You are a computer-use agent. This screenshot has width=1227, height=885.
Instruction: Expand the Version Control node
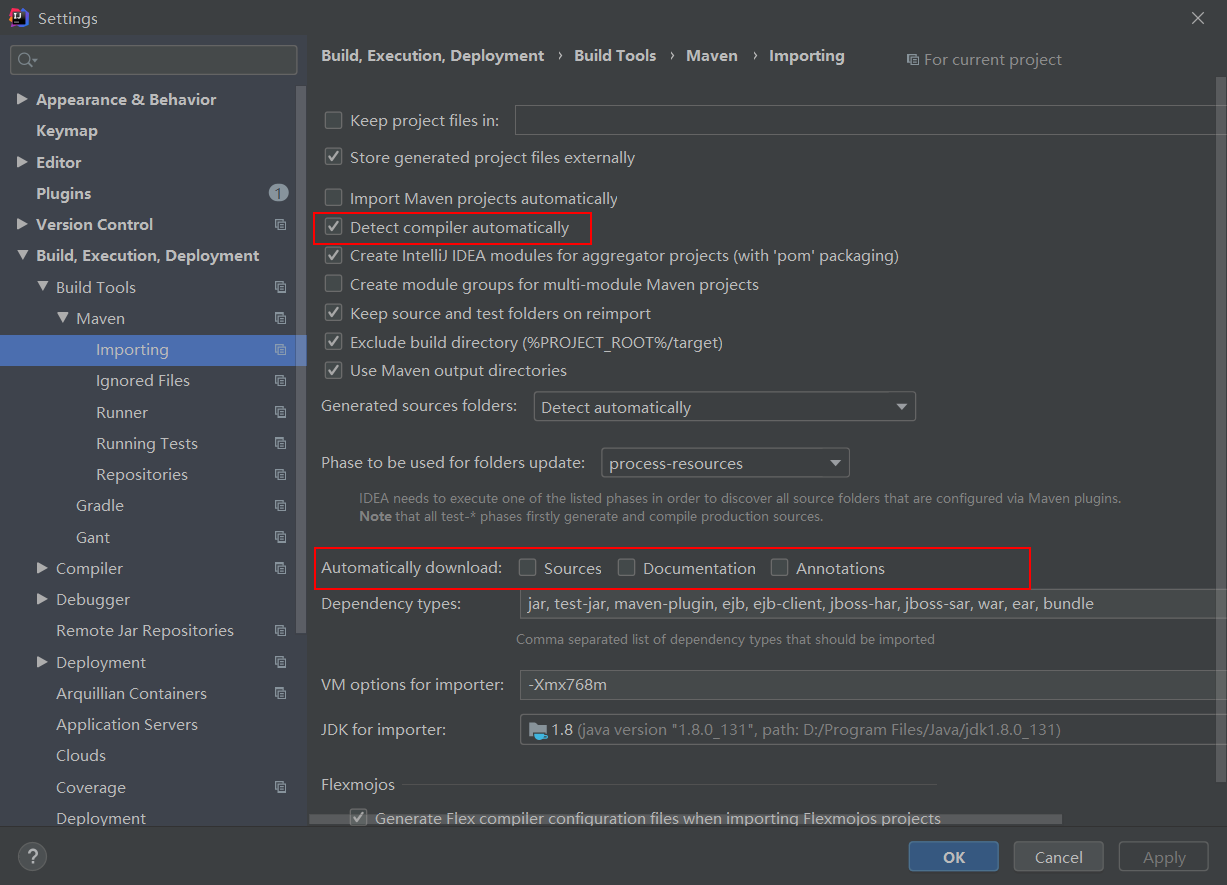[x=22, y=225]
